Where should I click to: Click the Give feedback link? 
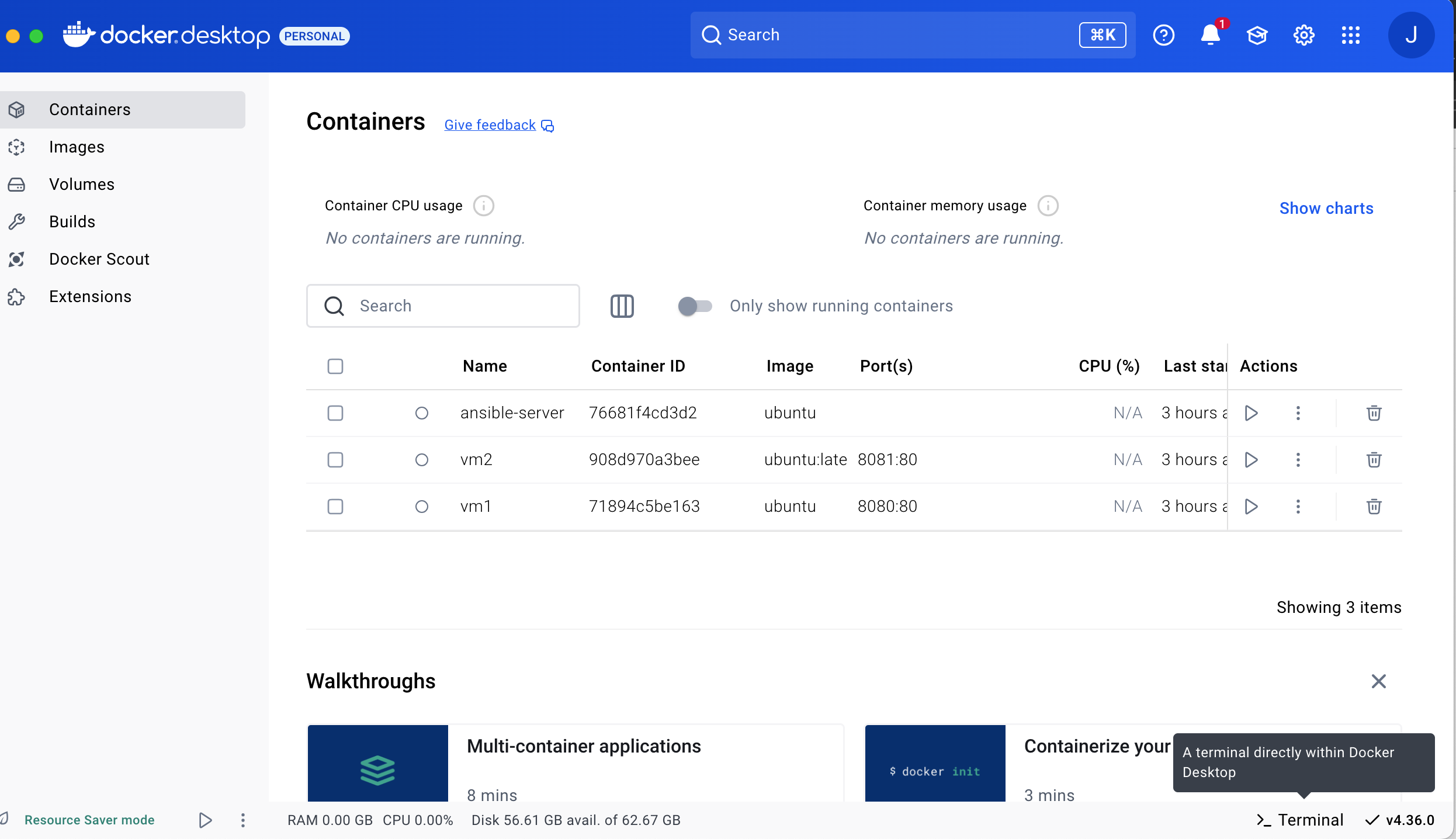(490, 125)
